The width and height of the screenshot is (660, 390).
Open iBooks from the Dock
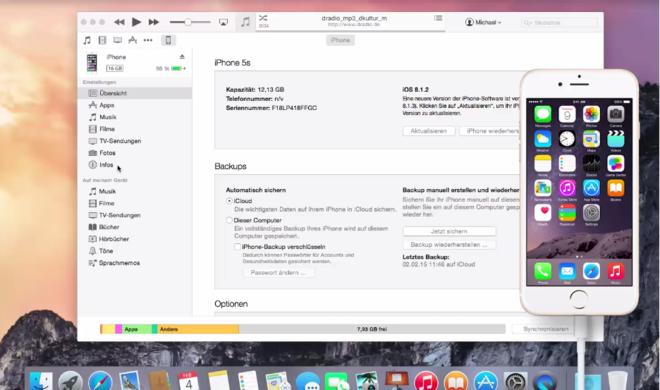click(455, 381)
